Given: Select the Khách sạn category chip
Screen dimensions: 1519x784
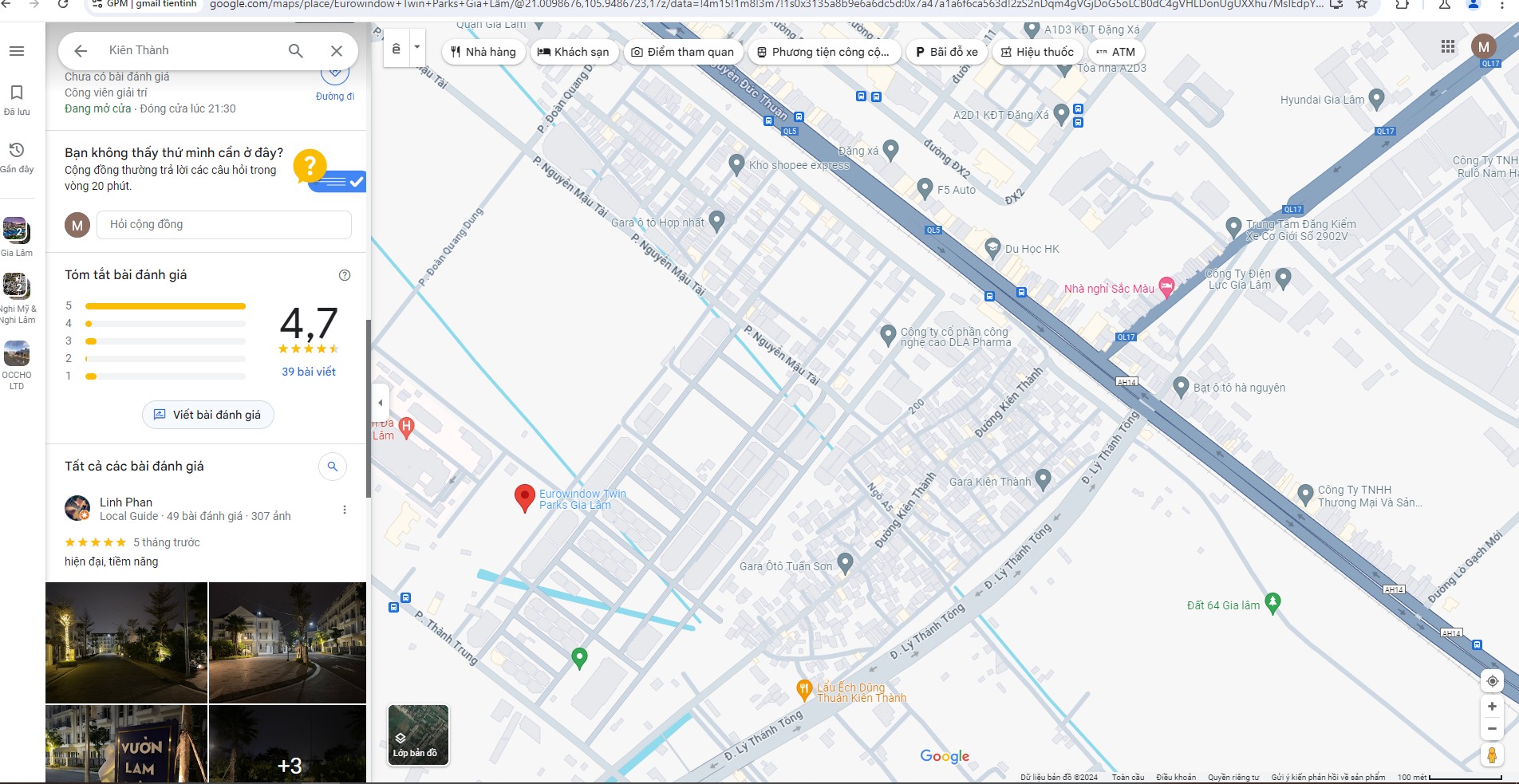Looking at the screenshot, I should point(574,52).
